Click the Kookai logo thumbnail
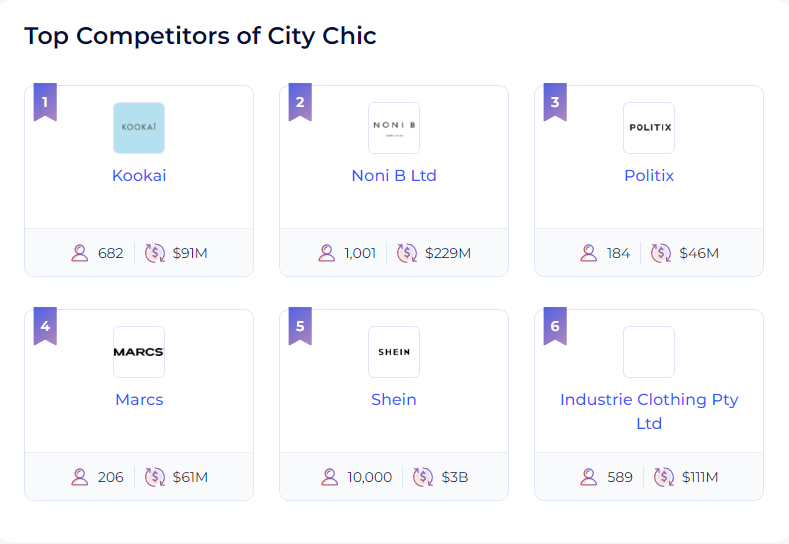 coord(139,128)
